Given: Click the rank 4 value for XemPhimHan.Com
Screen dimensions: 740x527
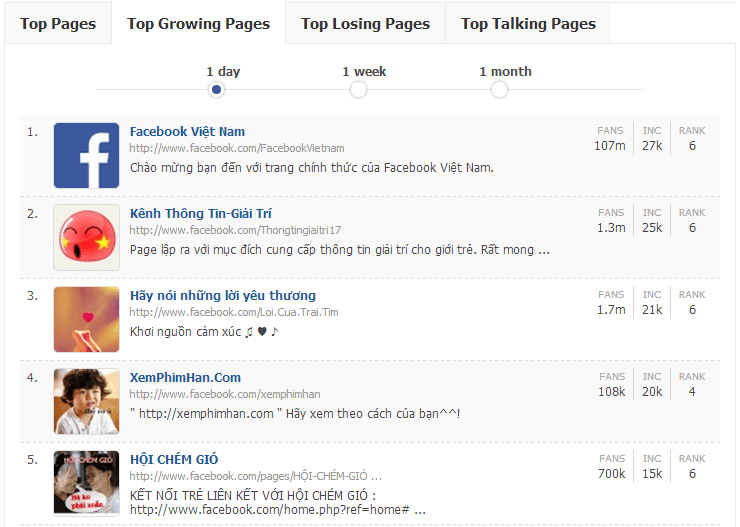Looking at the screenshot, I should pyautogui.click(x=692, y=392).
